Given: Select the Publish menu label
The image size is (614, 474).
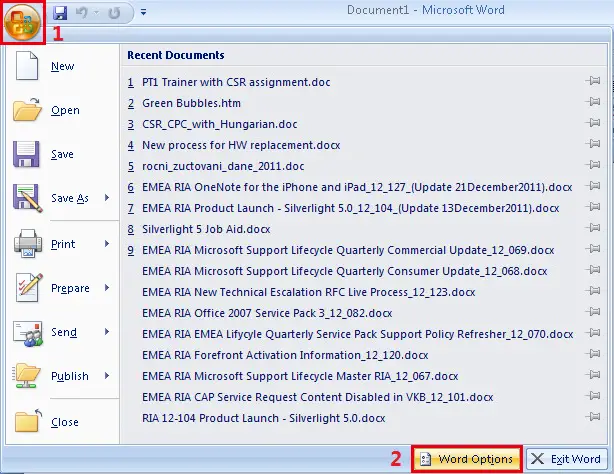Looking at the screenshot, I should [70, 376].
